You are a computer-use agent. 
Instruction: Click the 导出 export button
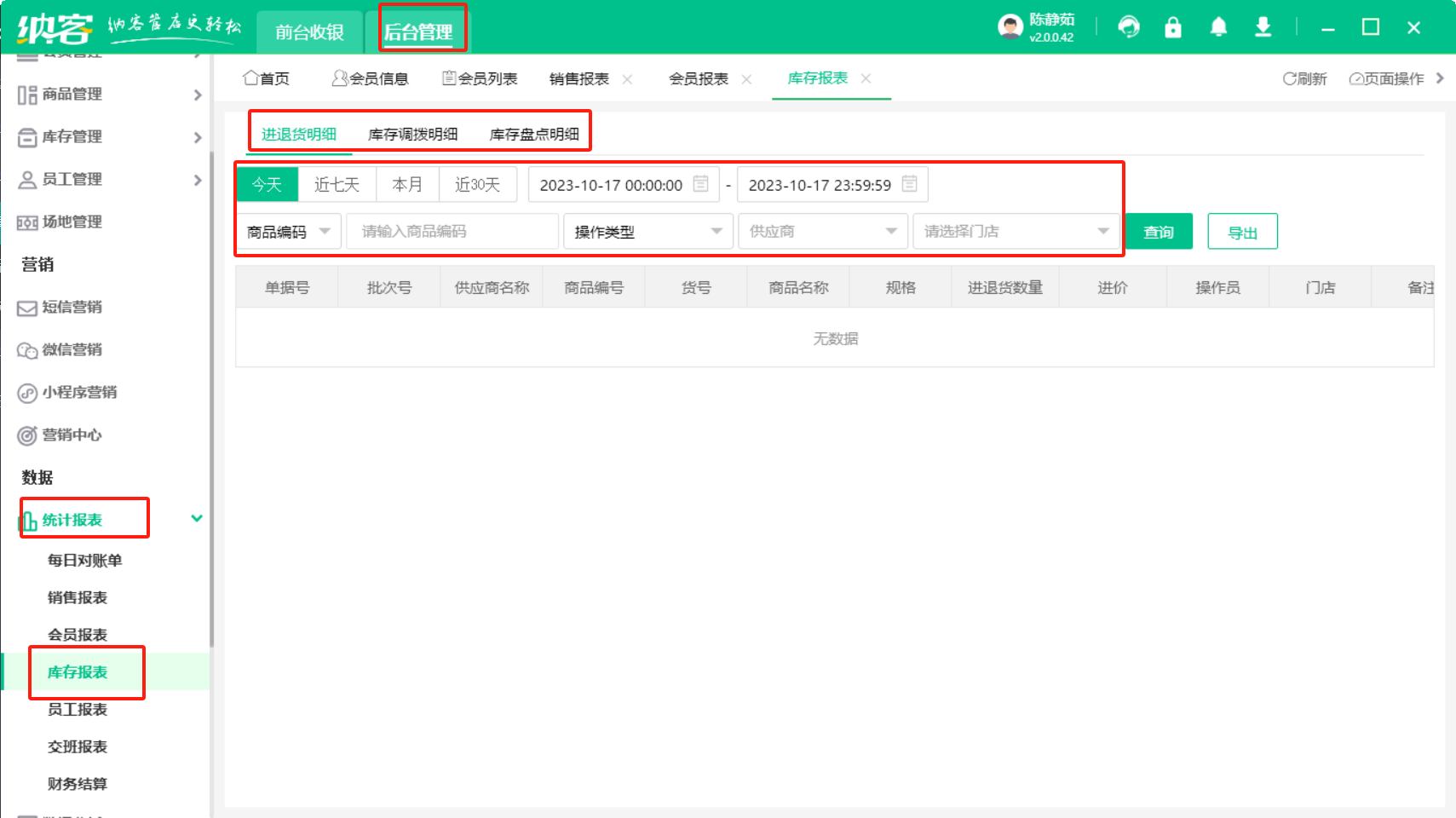point(1242,232)
